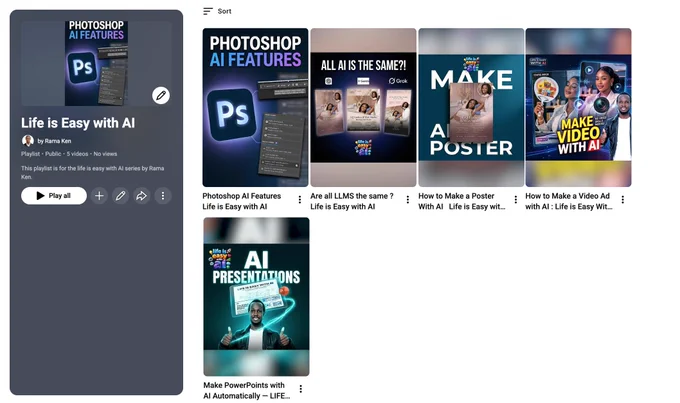Open options menu for Are all LLMS the same video
The image size is (680, 403).
tap(408, 200)
